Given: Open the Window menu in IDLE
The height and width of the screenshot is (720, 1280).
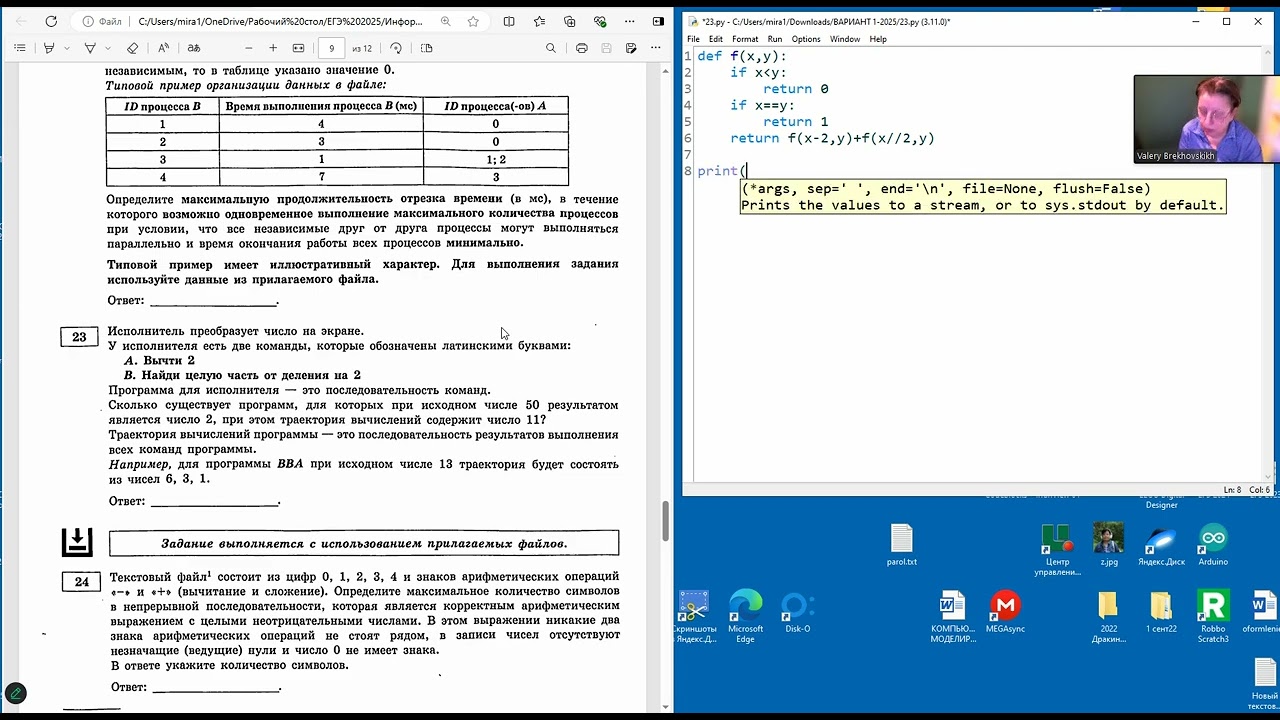Looking at the screenshot, I should pyautogui.click(x=845, y=39).
